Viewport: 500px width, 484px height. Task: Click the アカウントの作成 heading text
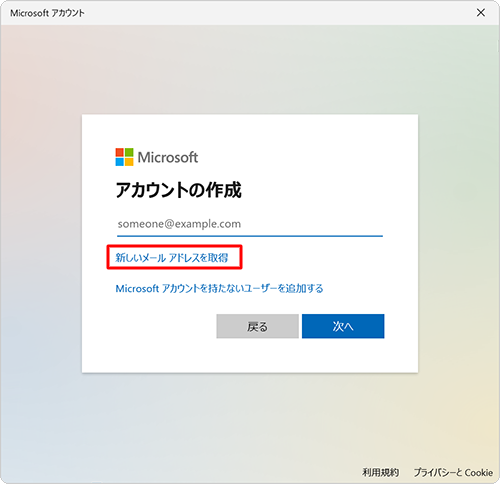(178, 190)
